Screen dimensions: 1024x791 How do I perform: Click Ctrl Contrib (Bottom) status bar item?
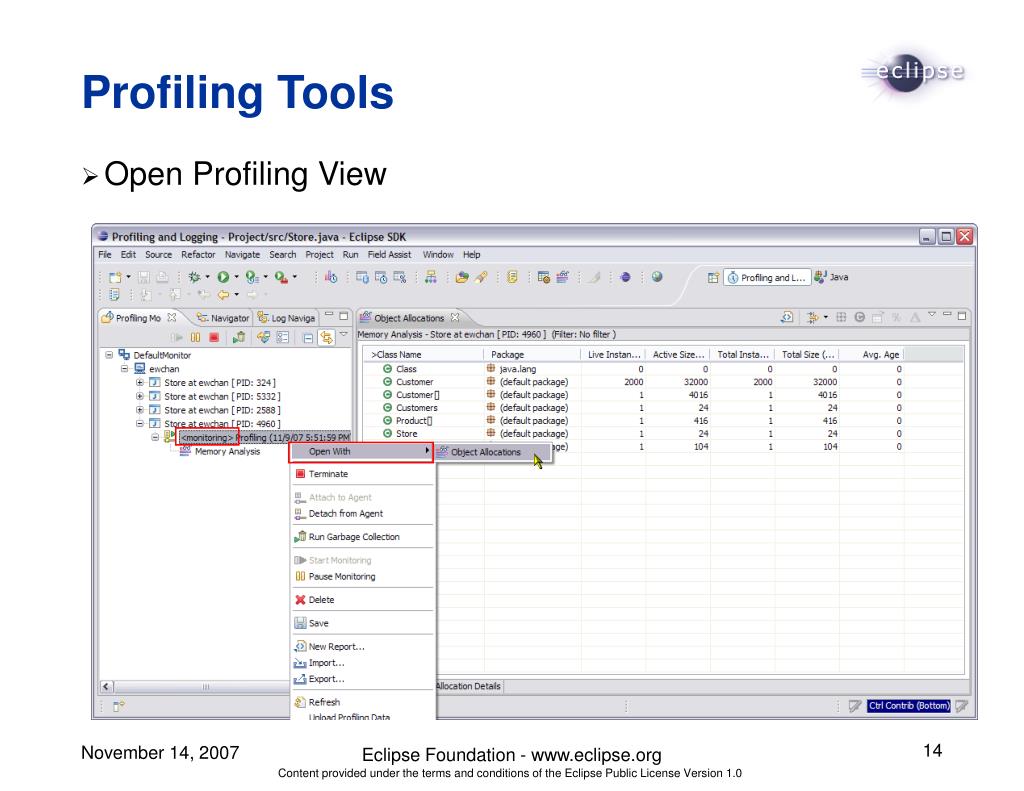coord(909,706)
